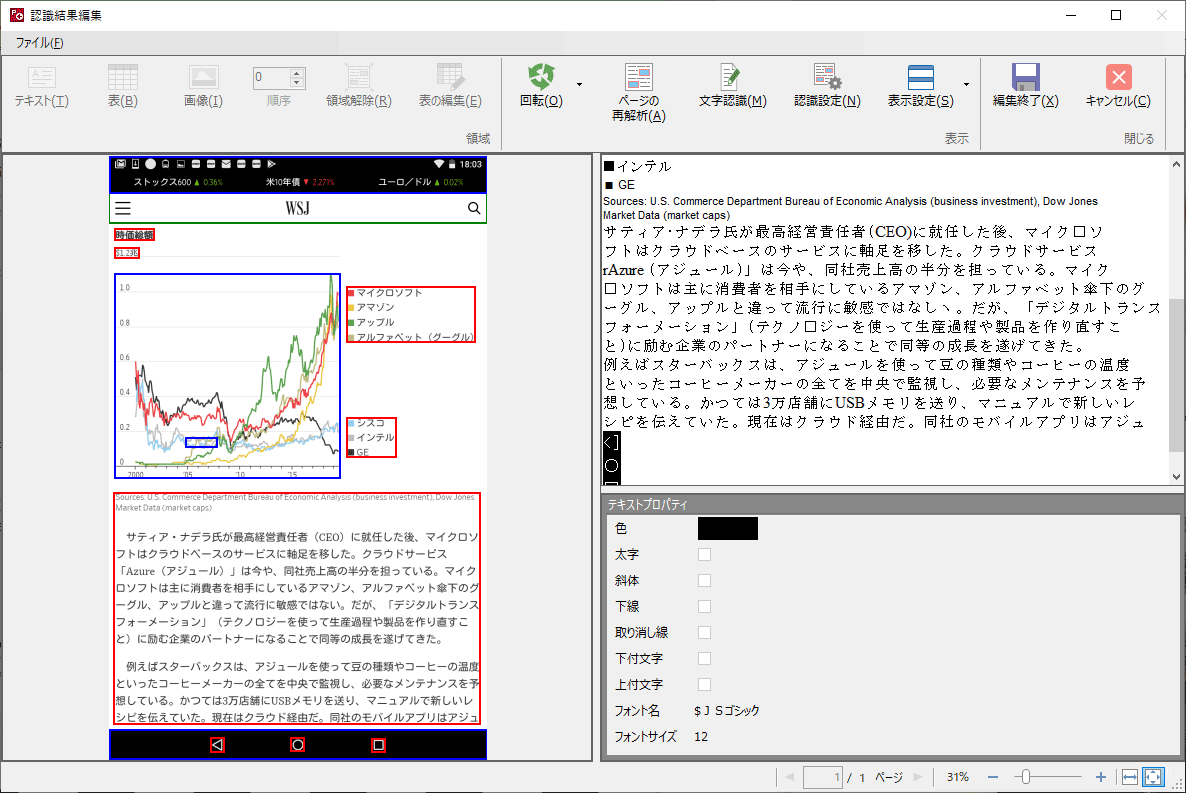Image resolution: width=1186 pixels, height=793 pixels.
Task: Select the シスコ legend entry in image
Action: (366, 423)
